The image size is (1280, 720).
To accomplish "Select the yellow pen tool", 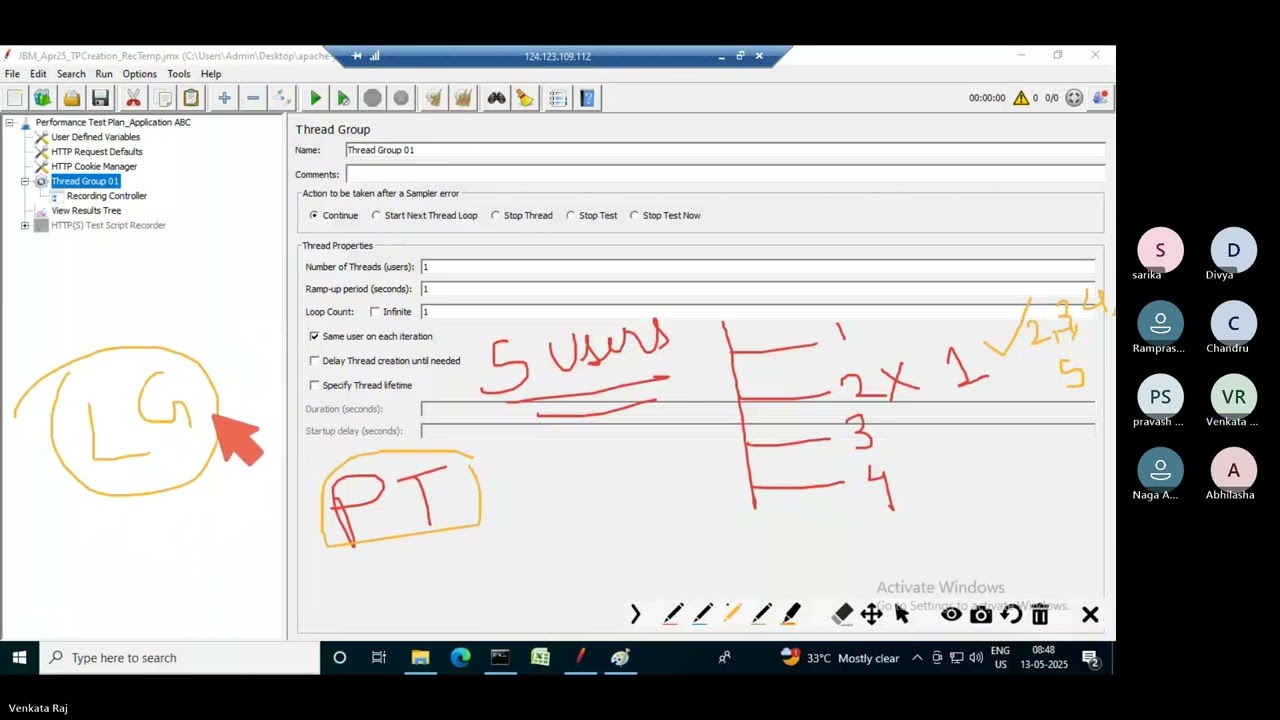I will tap(732, 614).
